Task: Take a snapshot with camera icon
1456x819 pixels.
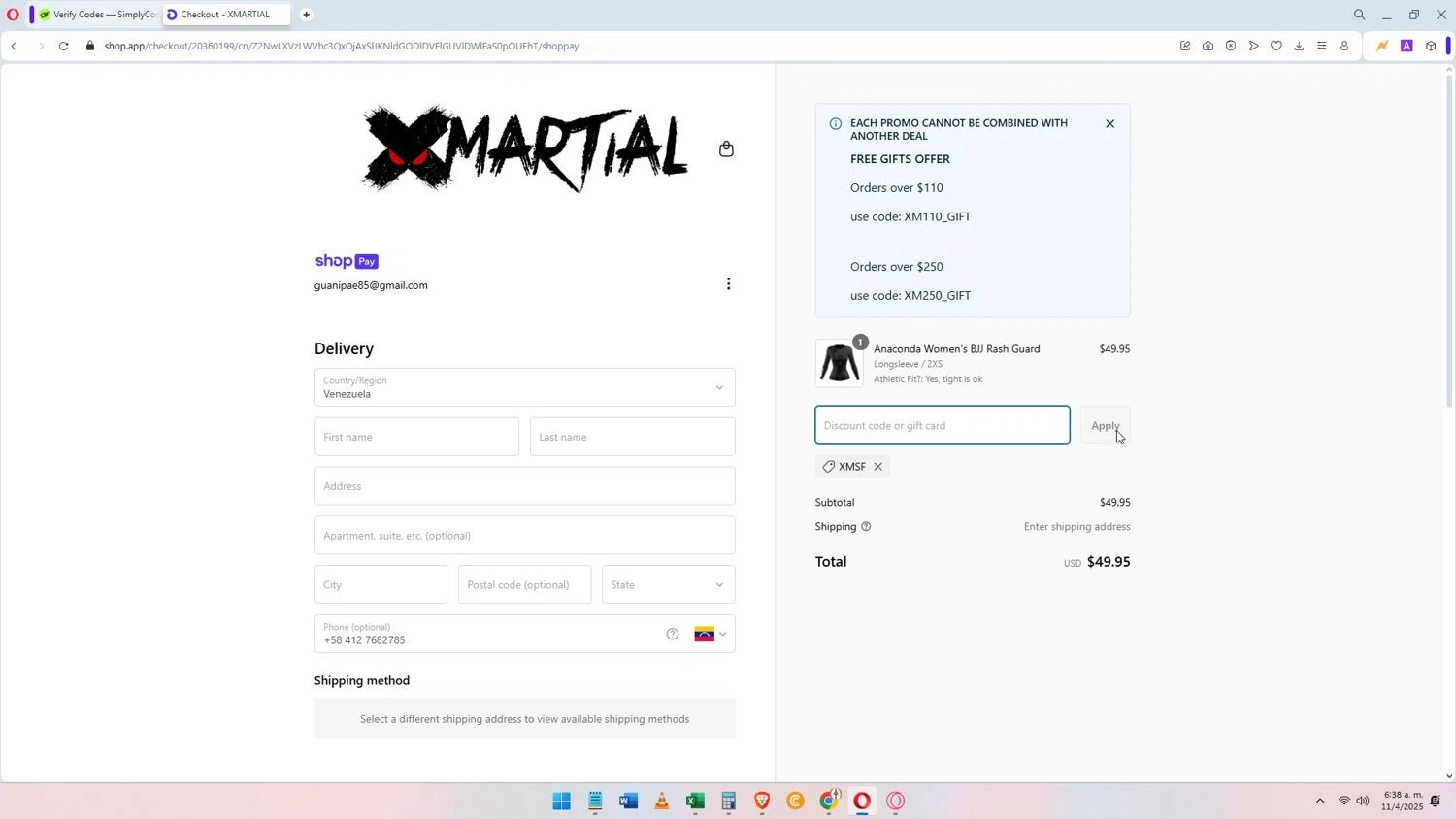Action: tap(1208, 46)
